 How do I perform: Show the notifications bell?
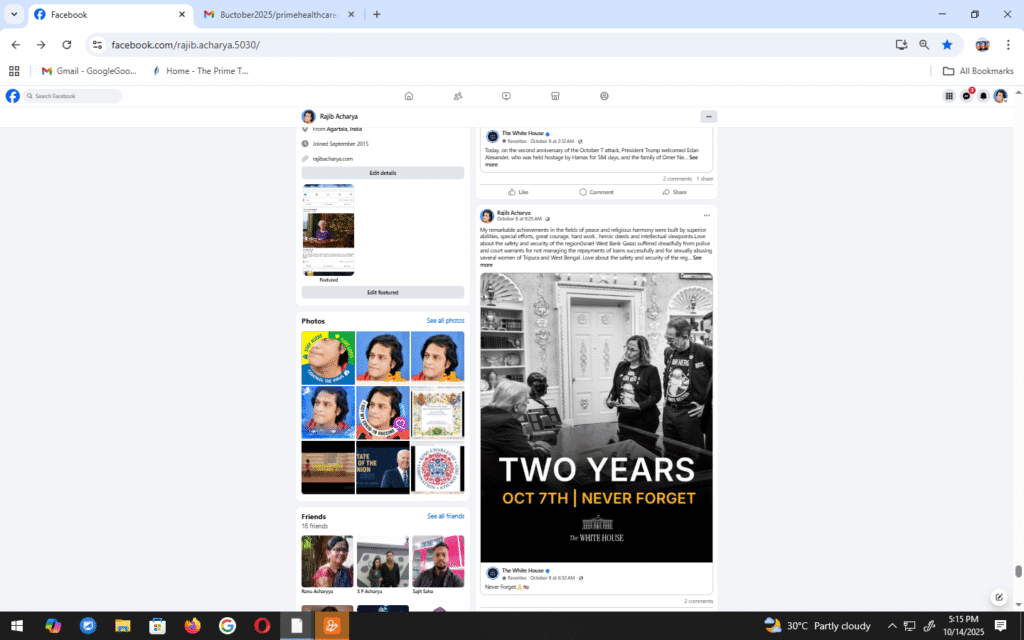click(983, 96)
